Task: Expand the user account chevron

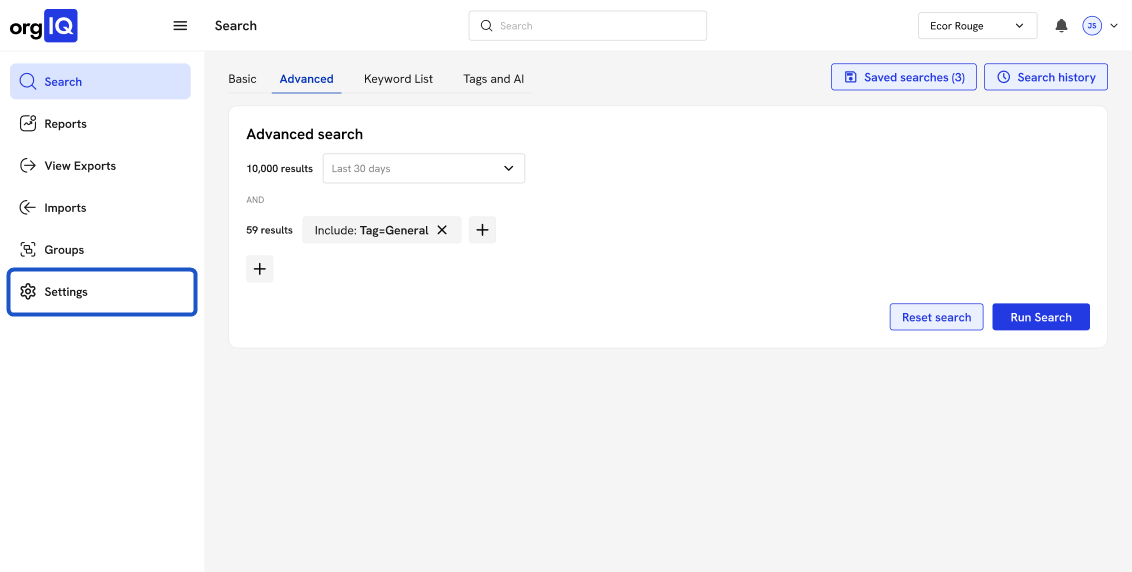Action: [x=1114, y=26]
